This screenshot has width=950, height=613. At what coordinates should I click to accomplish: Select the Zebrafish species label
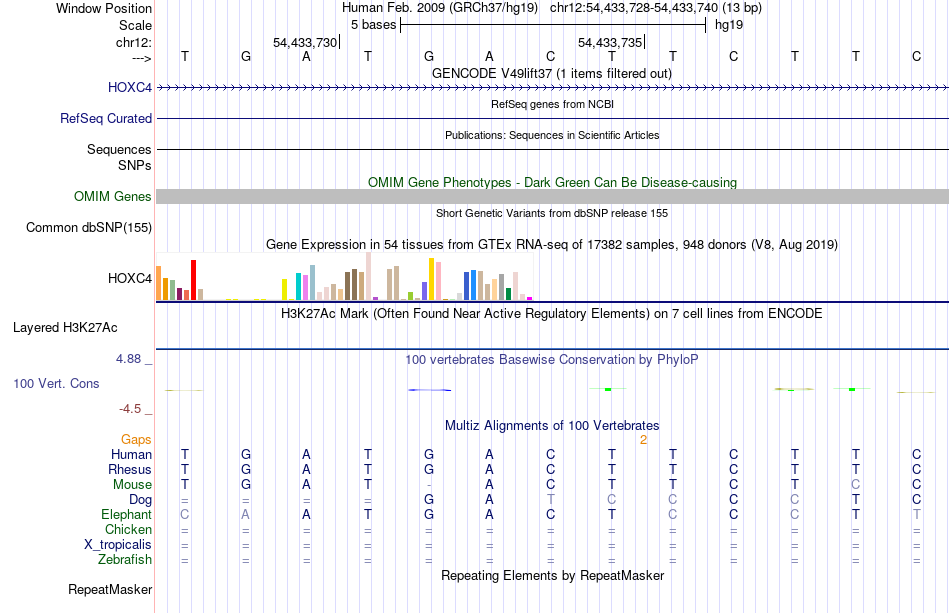(x=125, y=560)
